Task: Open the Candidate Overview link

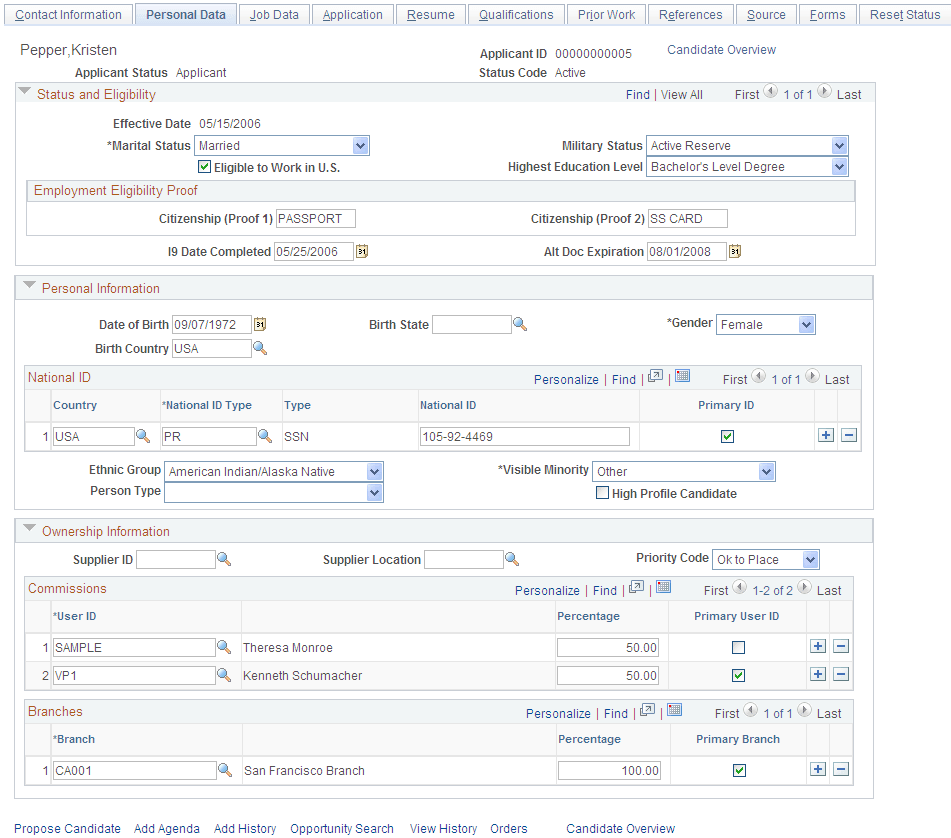Action: [x=721, y=49]
